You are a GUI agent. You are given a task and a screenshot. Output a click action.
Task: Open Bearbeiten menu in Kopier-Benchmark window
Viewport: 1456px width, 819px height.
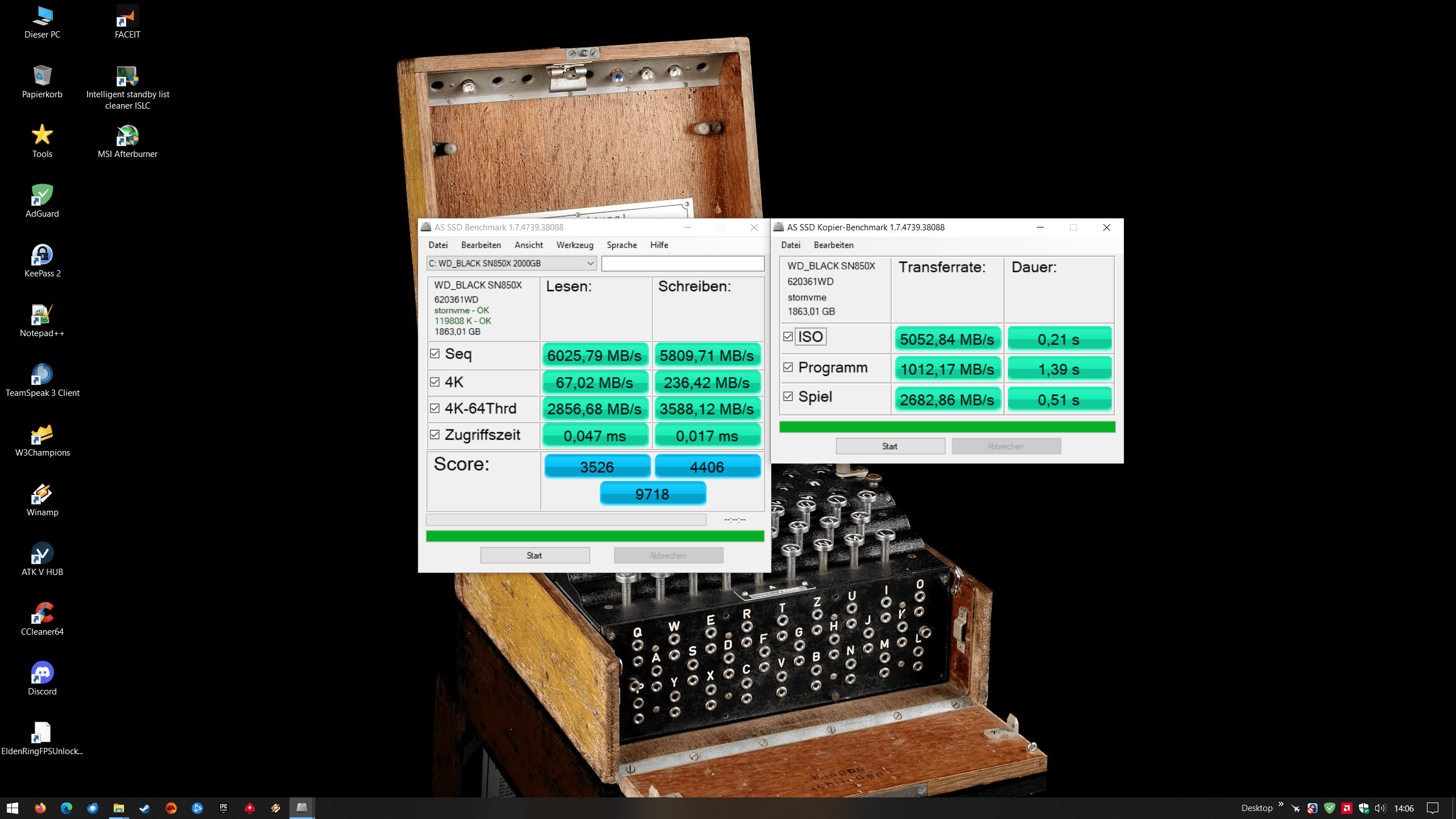pos(833,245)
